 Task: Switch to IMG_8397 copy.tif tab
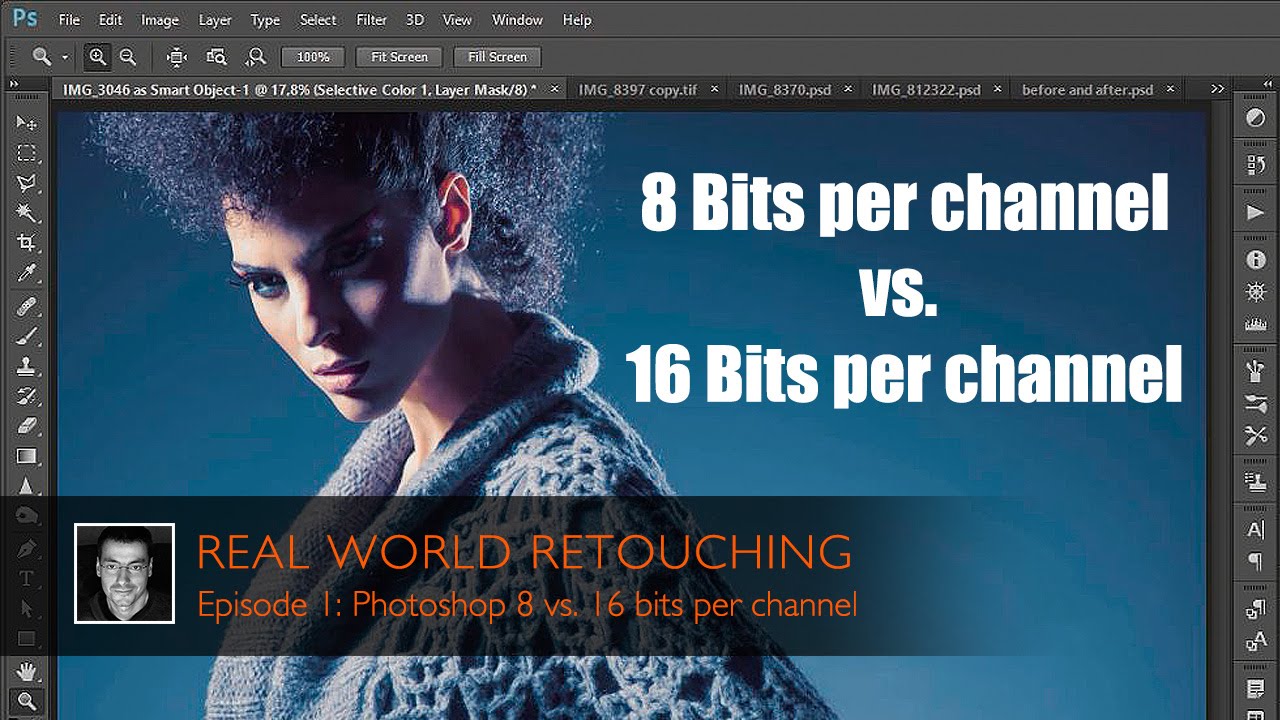pos(637,89)
